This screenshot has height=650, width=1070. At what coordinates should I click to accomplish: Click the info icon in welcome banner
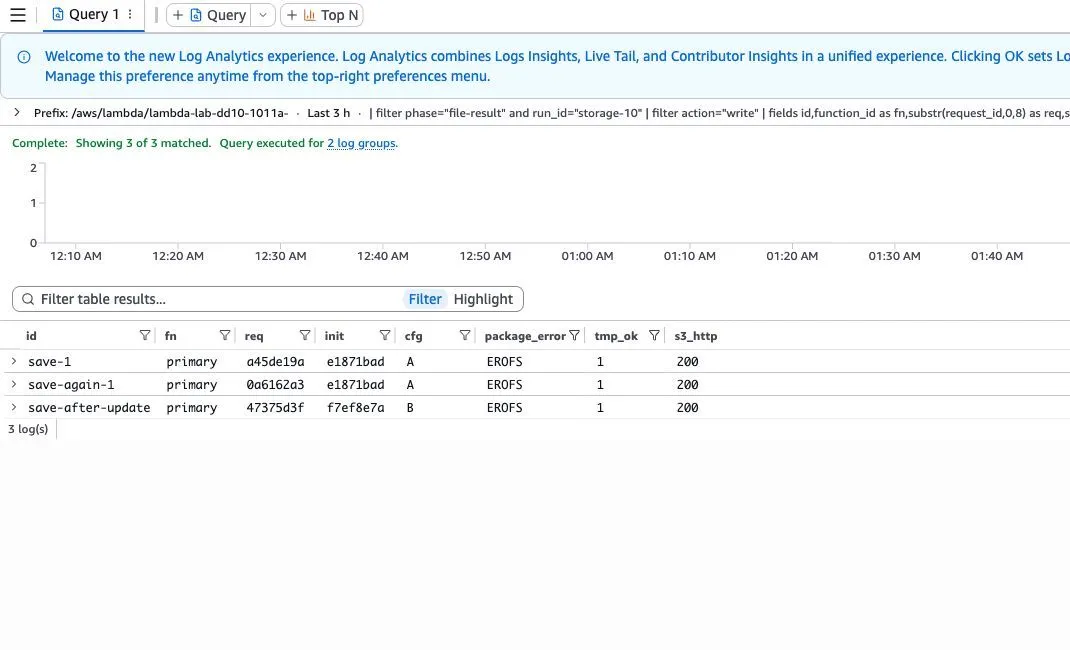coord(24,57)
